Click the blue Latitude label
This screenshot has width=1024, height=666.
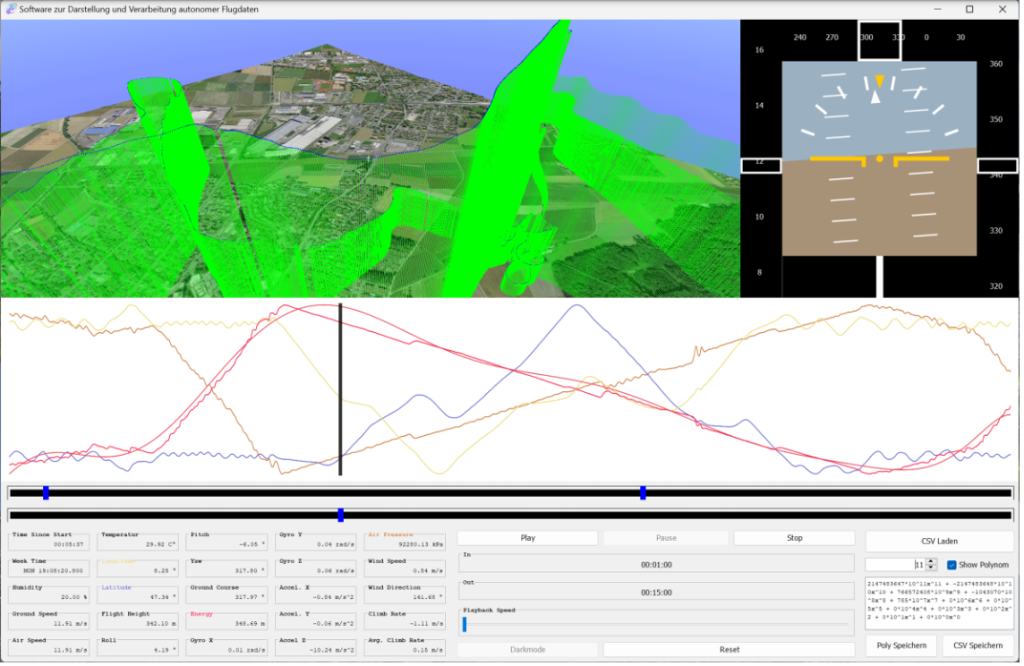coord(116,587)
